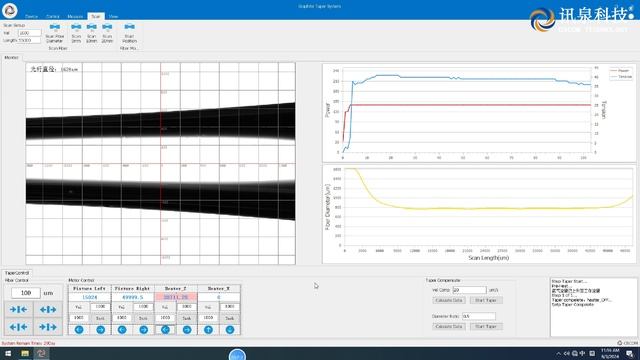Click Fixture Left Task button

[100, 318]
